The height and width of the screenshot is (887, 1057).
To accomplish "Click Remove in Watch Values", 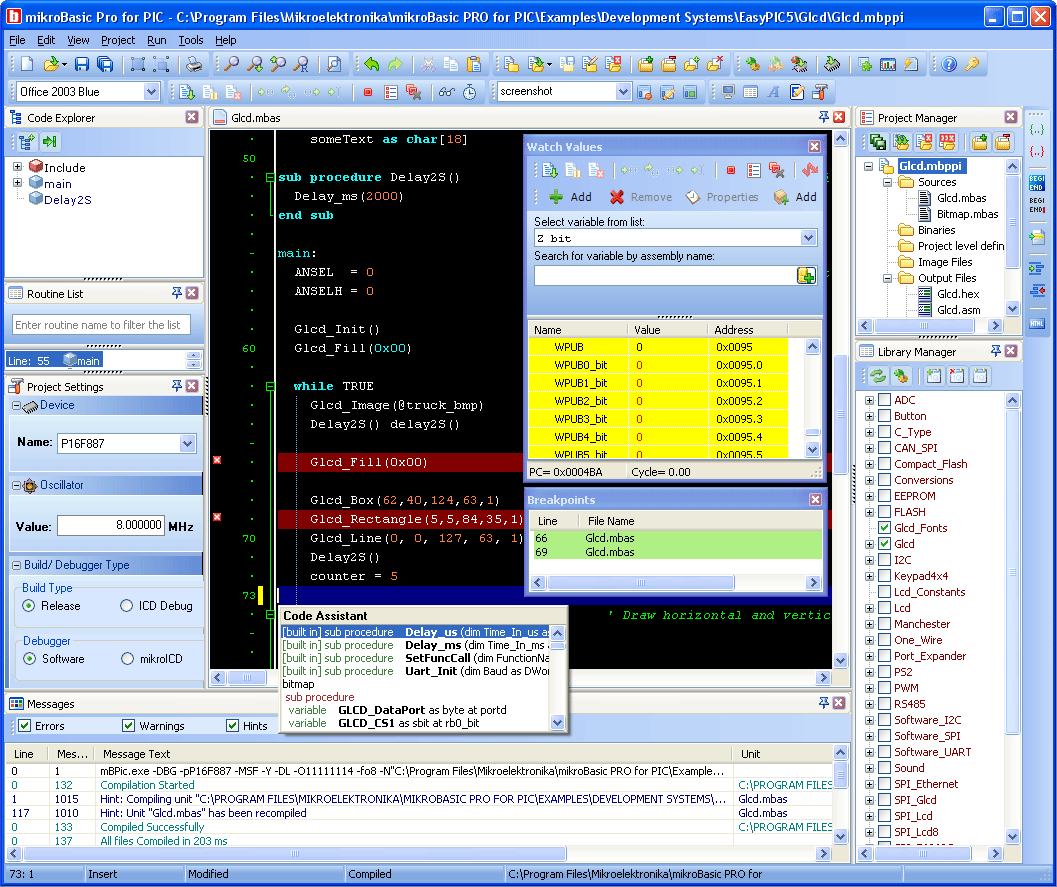I will point(640,197).
